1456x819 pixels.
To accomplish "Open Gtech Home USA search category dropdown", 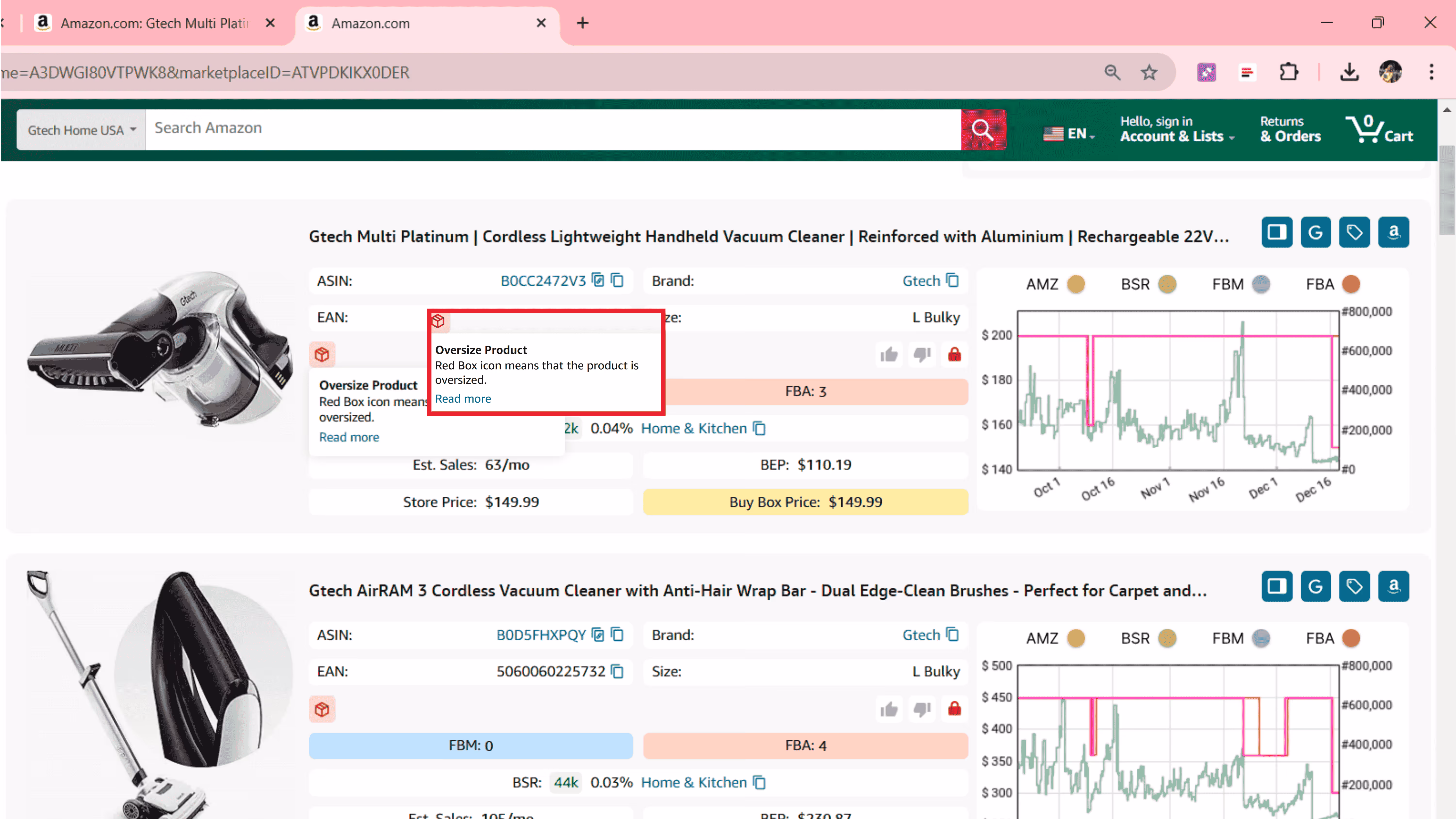I will pos(81,130).
